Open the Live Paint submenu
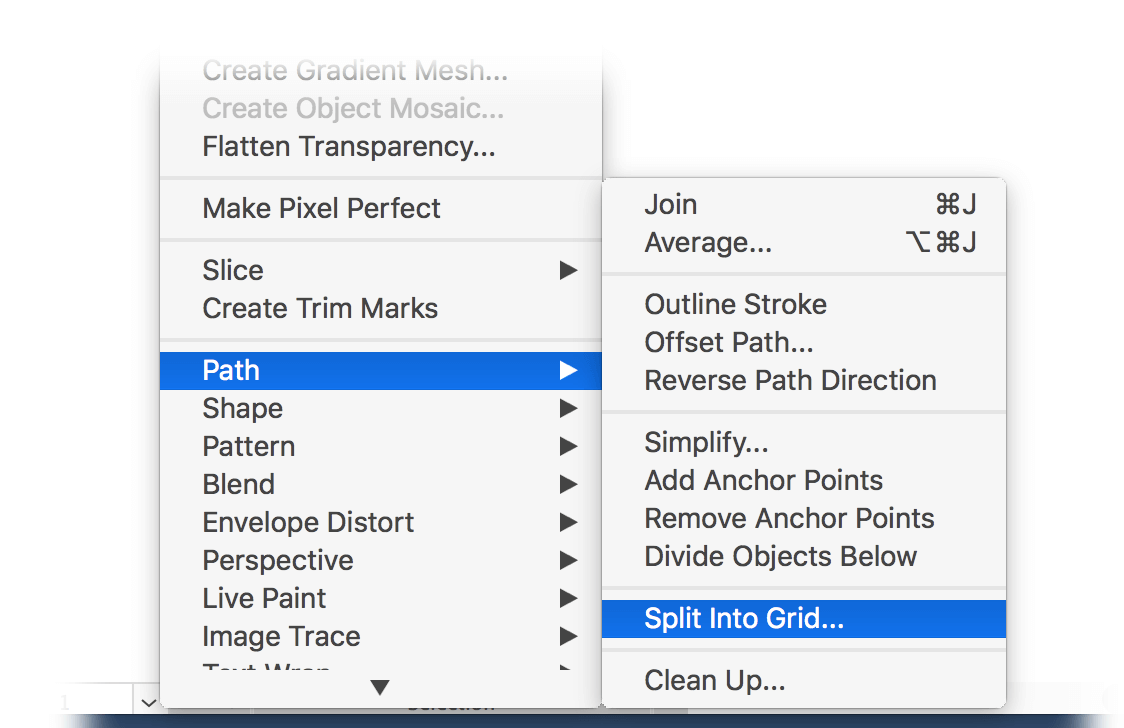The height and width of the screenshot is (728, 1124). point(381,598)
